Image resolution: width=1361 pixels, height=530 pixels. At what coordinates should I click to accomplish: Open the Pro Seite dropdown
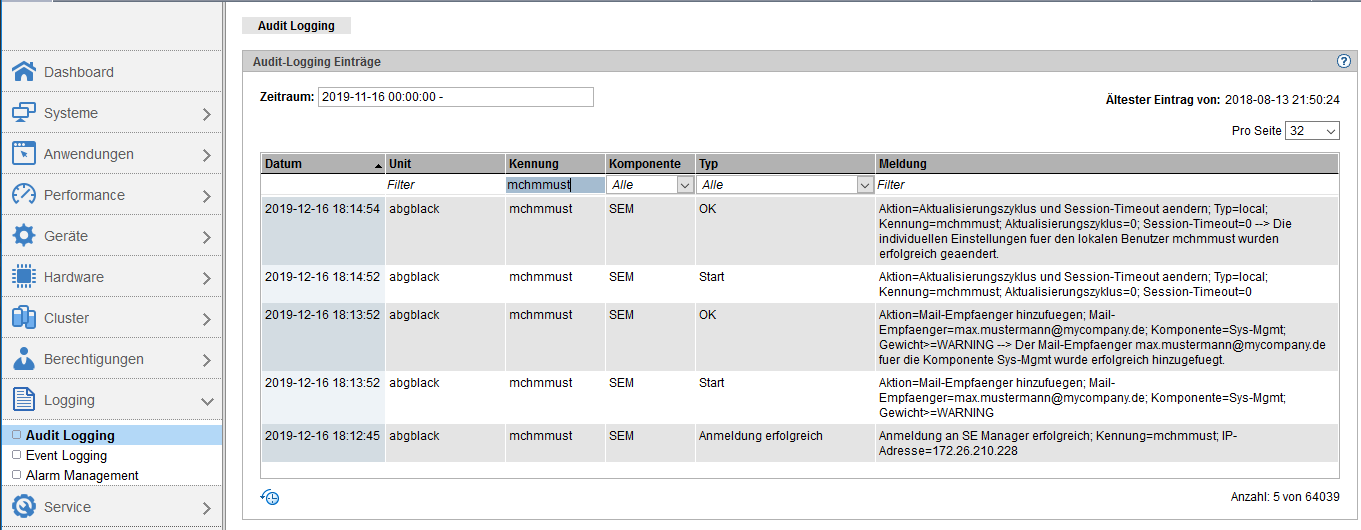click(x=1313, y=131)
